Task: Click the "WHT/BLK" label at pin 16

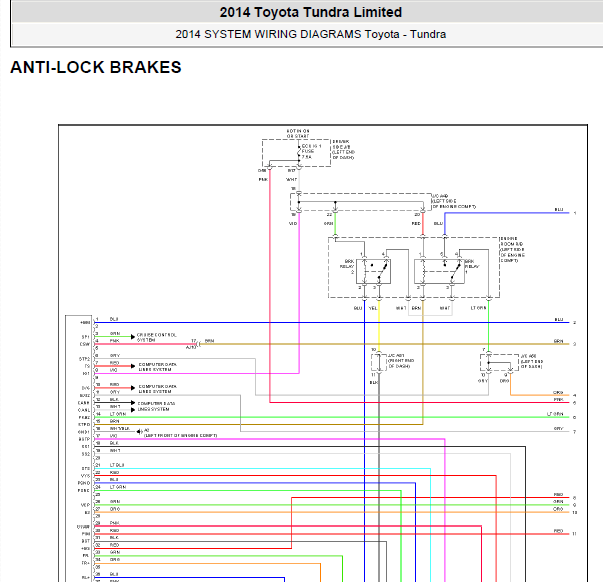Action: pos(120,429)
